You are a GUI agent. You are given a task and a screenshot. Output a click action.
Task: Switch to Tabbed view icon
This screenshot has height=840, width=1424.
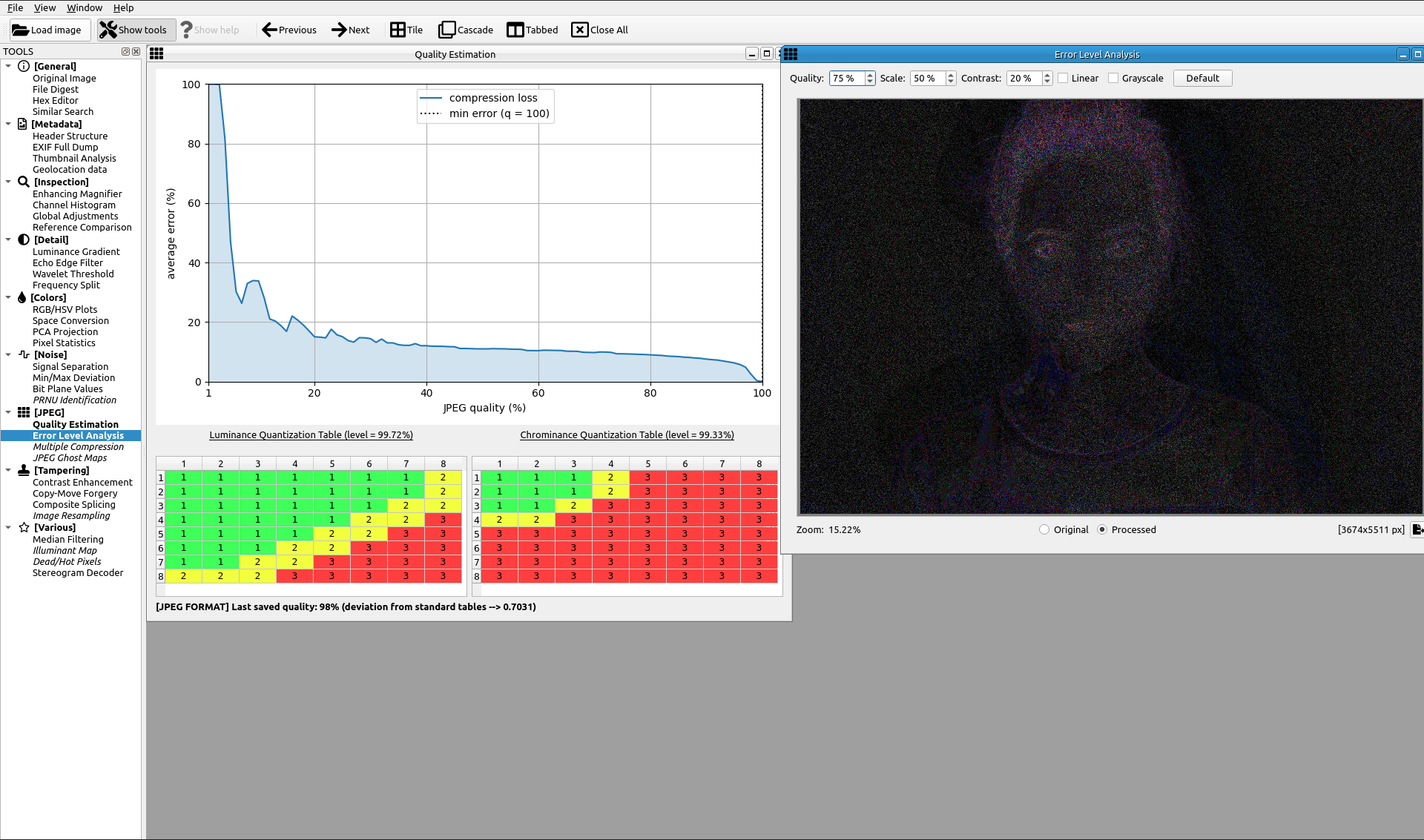point(515,30)
